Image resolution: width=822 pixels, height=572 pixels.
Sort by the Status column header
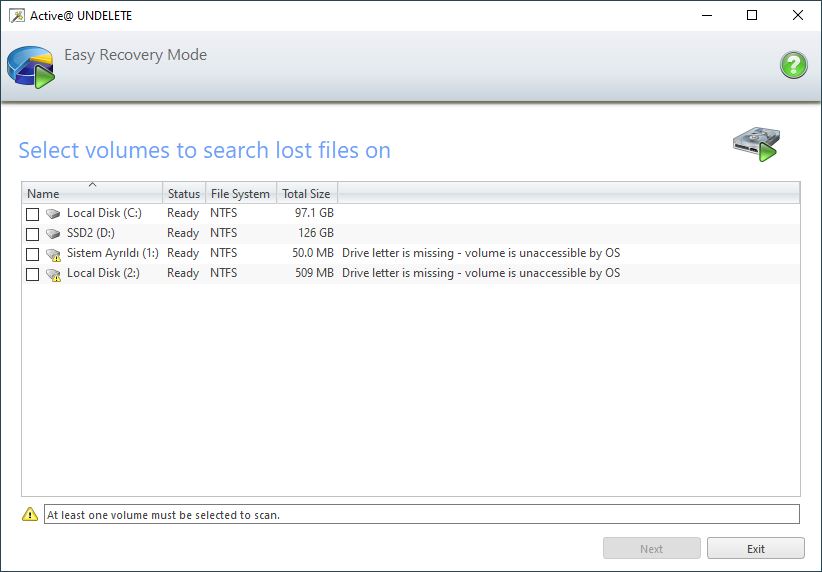pos(184,193)
